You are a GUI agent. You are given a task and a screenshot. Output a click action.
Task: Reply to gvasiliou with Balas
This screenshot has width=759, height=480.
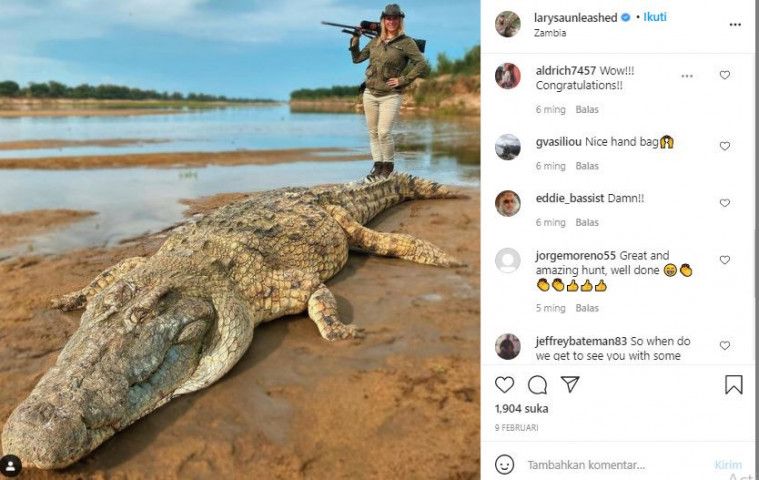pos(587,166)
